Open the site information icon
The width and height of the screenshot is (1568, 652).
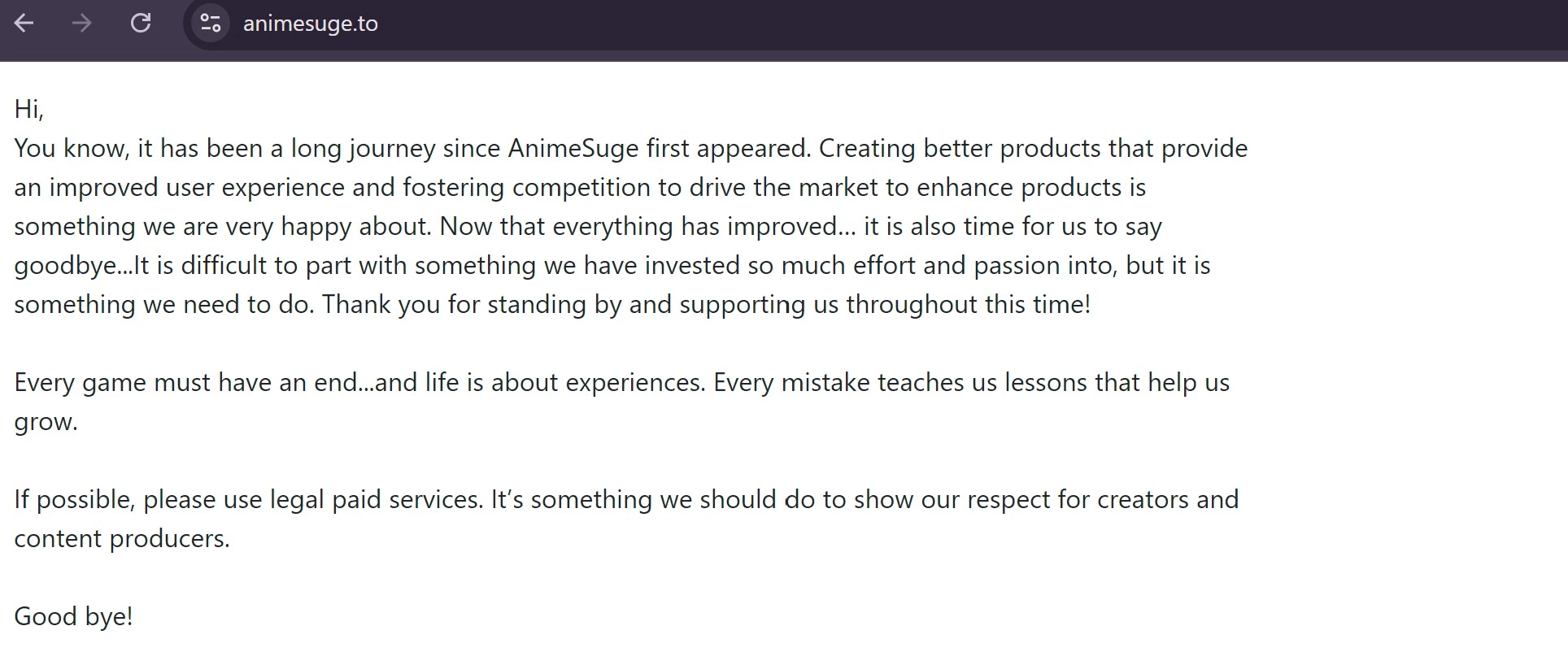211,24
